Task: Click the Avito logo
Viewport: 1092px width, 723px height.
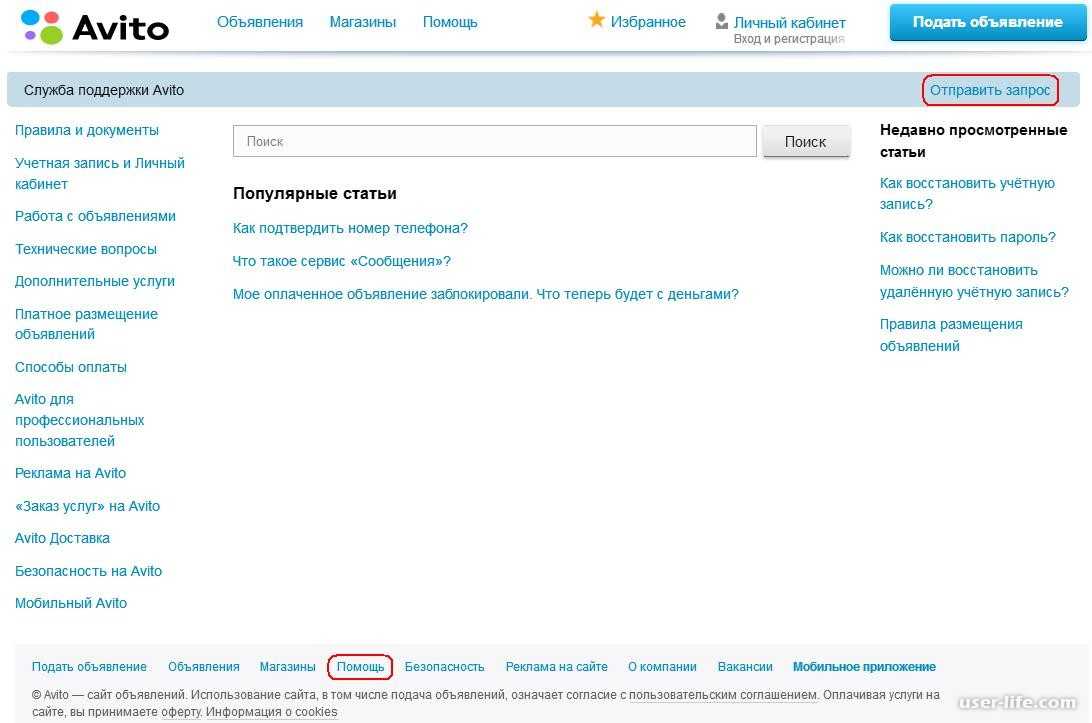Action: (x=95, y=26)
